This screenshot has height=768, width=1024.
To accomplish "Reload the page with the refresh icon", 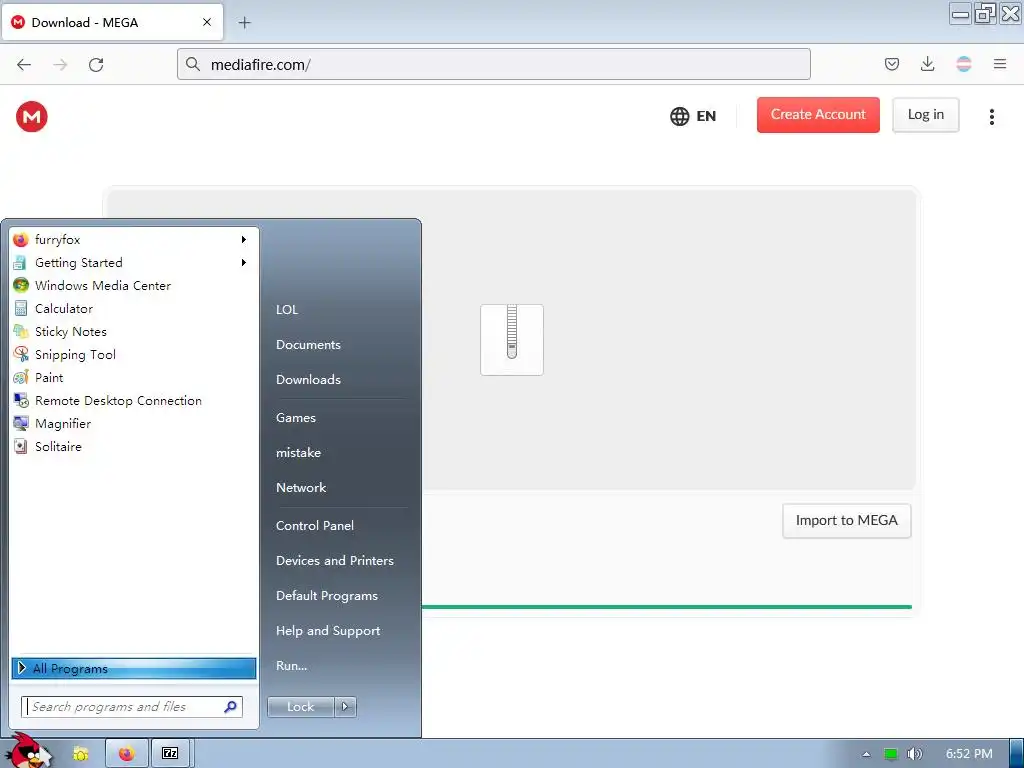I will (x=96, y=64).
